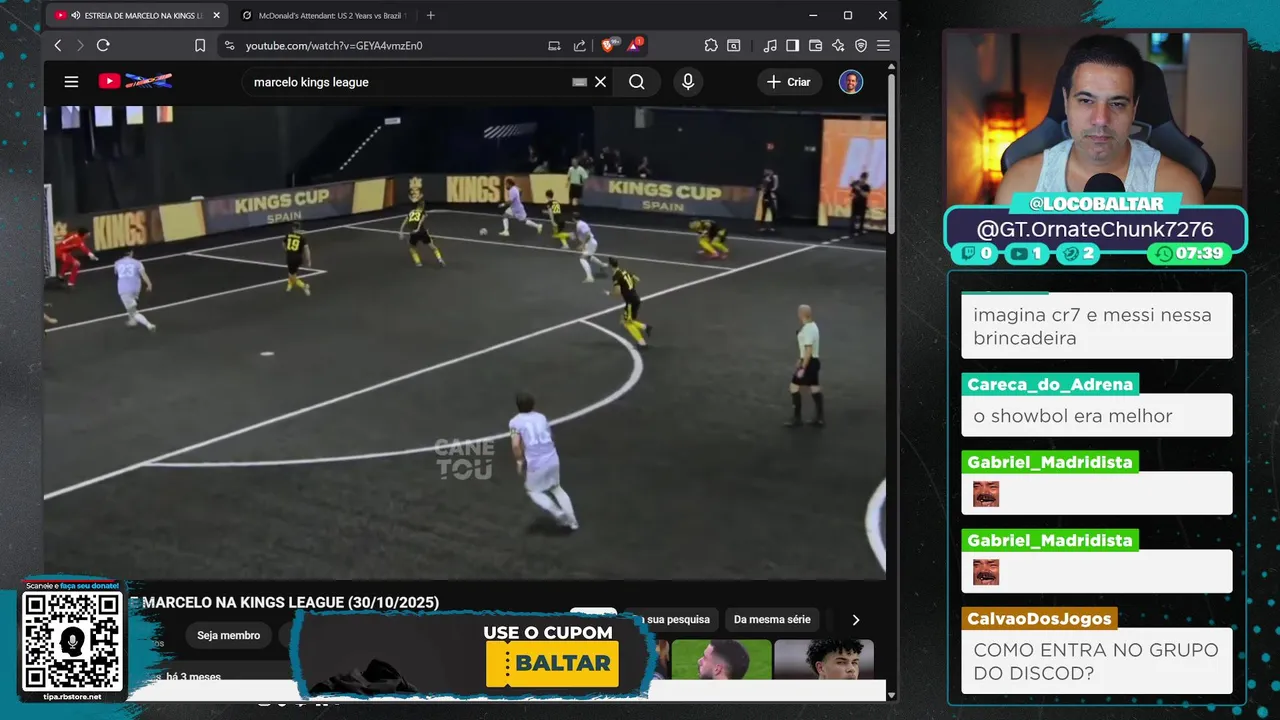This screenshot has height=720, width=1280.
Task: Click chat message 'imagina cr7 e messi nessa brincadeira'
Action: tap(1092, 326)
